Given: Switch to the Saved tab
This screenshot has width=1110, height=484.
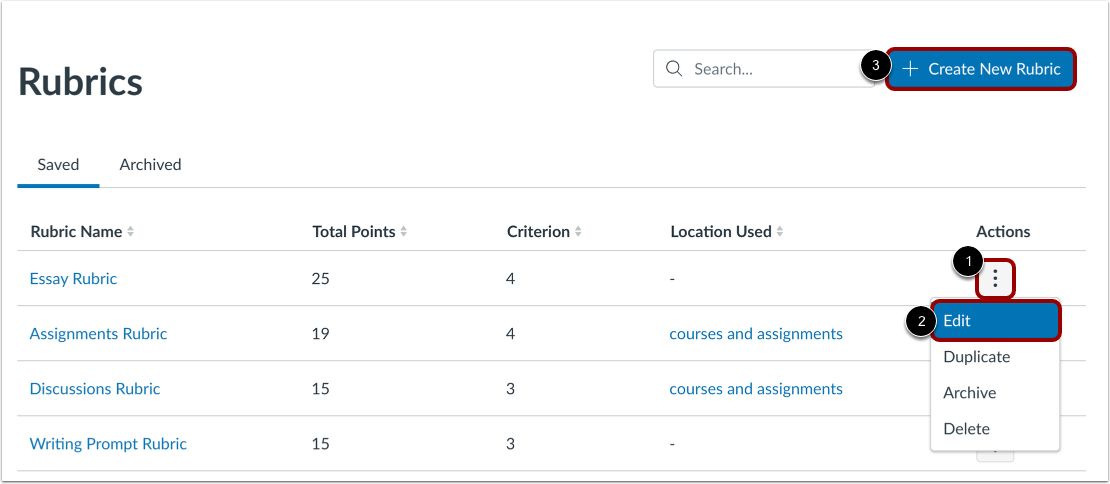Looking at the screenshot, I should (58, 164).
